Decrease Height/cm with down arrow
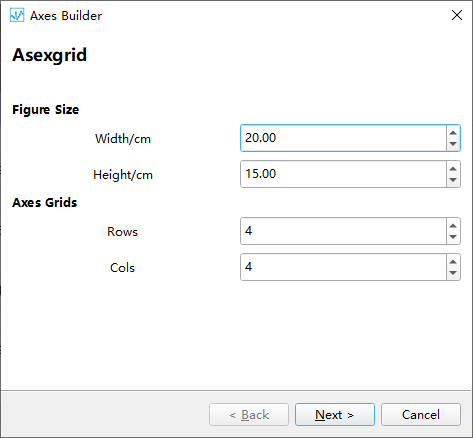This screenshot has width=473, height=438. point(453,180)
